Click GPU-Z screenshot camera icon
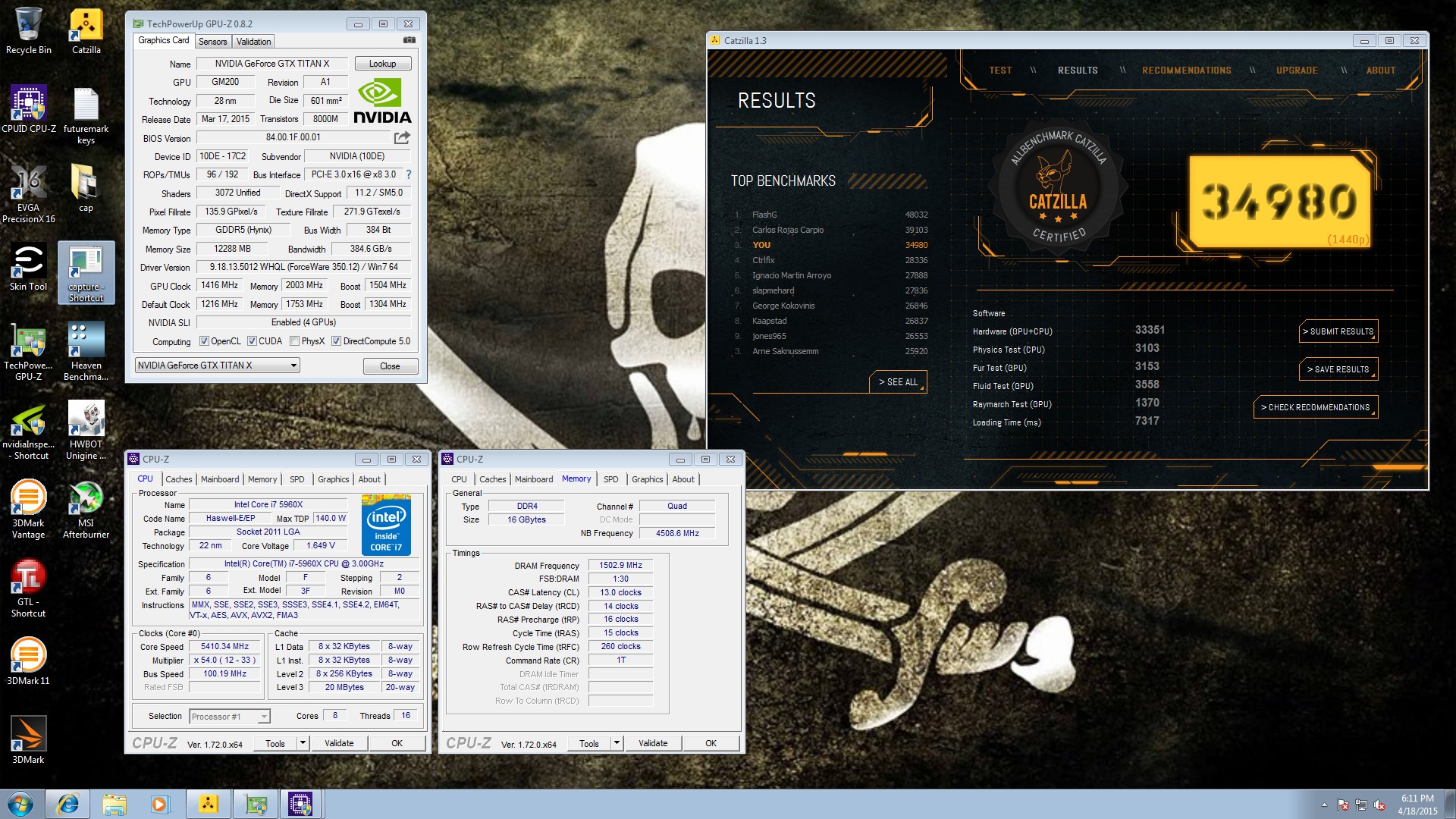The image size is (1456, 819). pyautogui.click(x=409, y=40)
